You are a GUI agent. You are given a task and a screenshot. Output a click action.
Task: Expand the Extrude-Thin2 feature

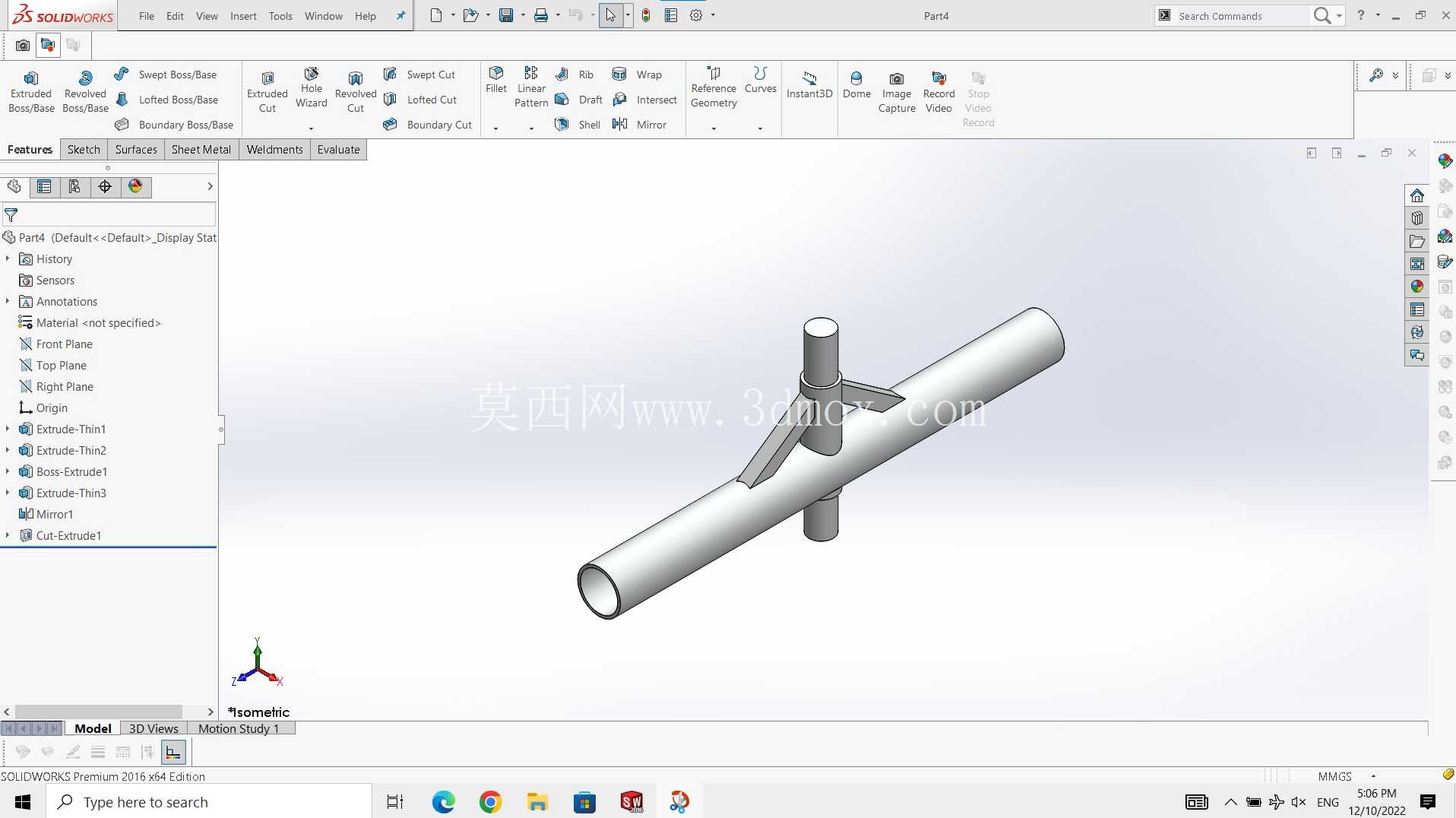point(8,451)
